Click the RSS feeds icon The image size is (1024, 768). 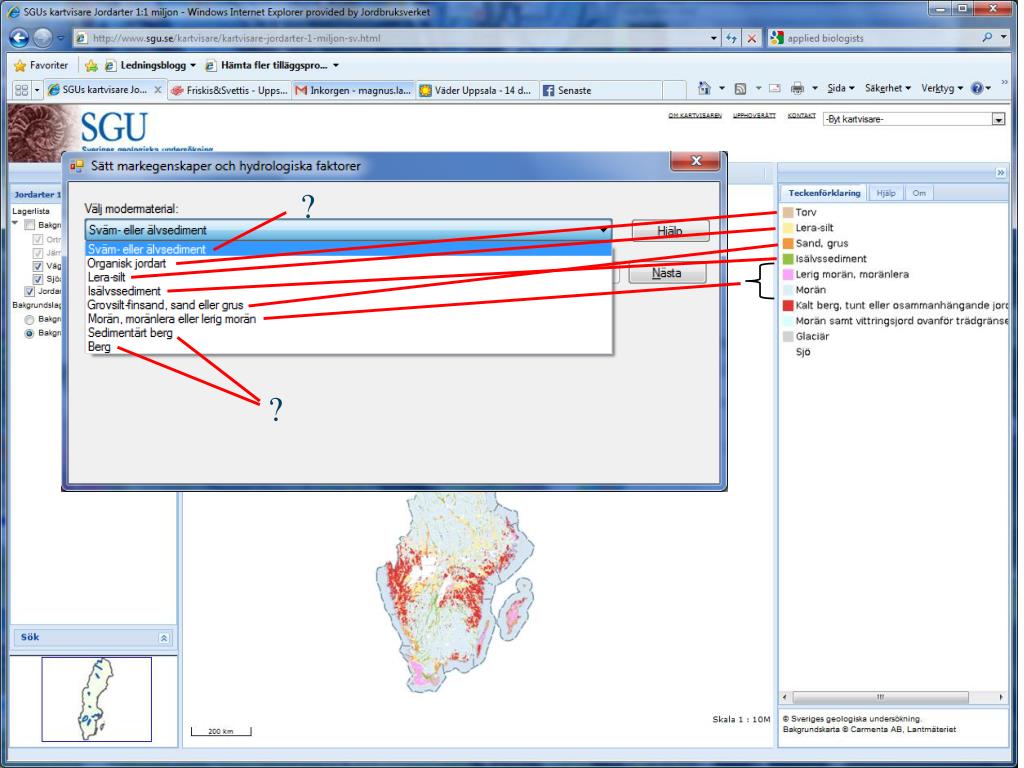tap(741, 88)
